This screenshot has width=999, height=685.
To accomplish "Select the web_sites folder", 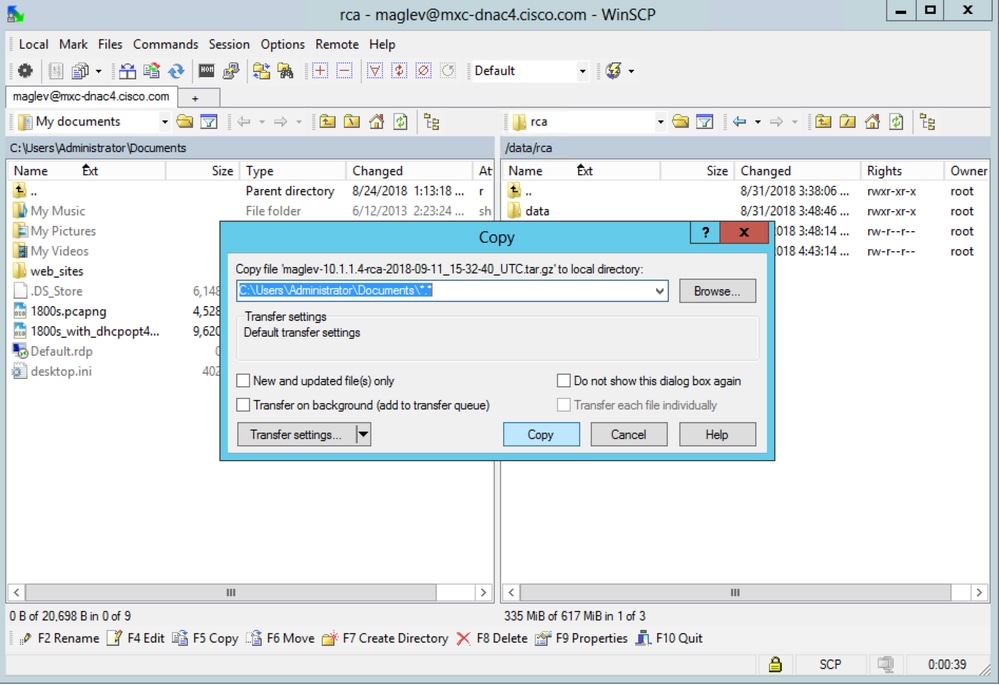I will coord(57,271).
